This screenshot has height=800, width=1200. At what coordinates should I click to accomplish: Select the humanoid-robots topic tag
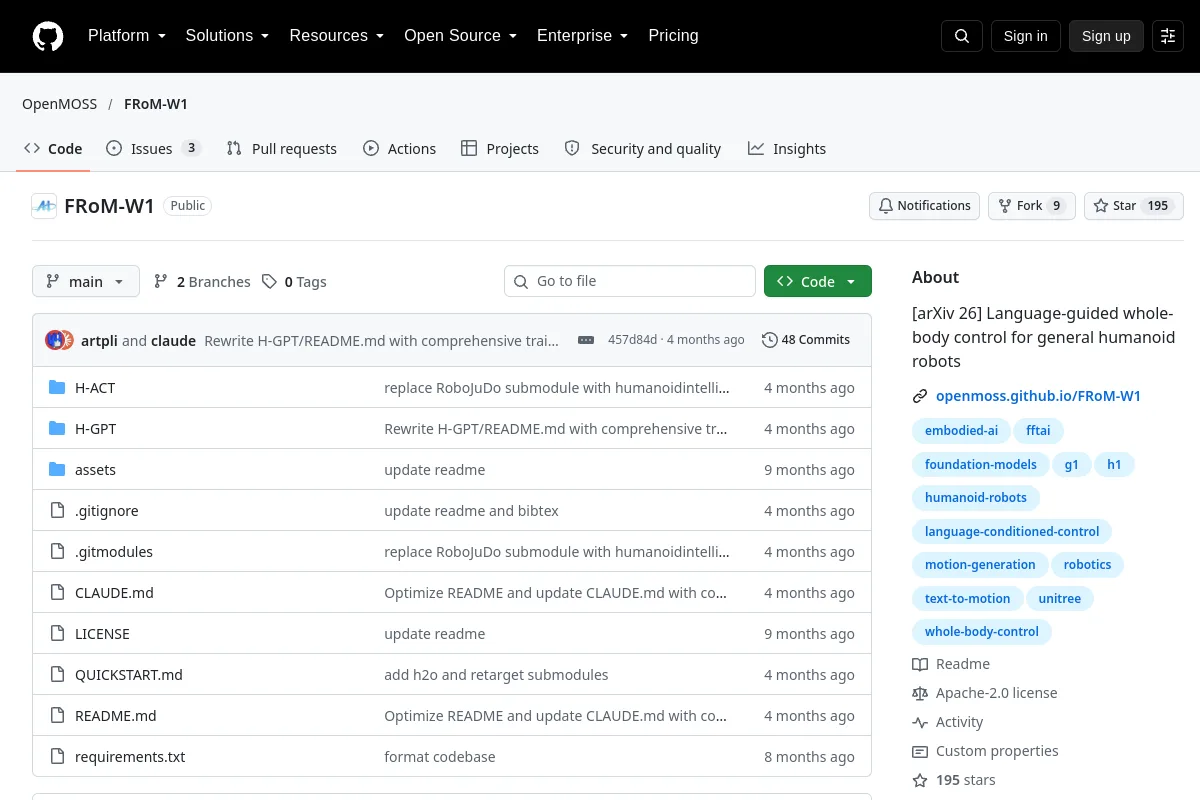coord(976,498)
